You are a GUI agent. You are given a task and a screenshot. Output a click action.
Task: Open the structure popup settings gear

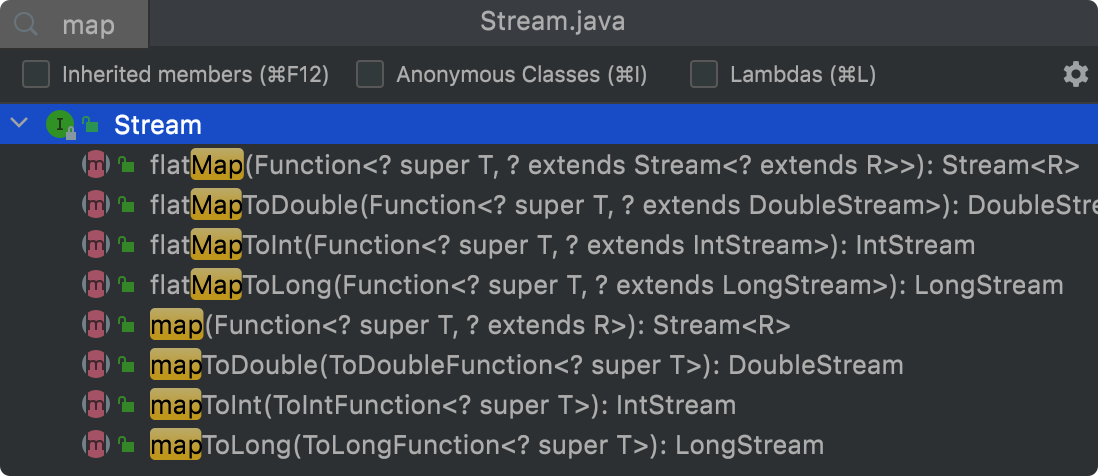1076,74
